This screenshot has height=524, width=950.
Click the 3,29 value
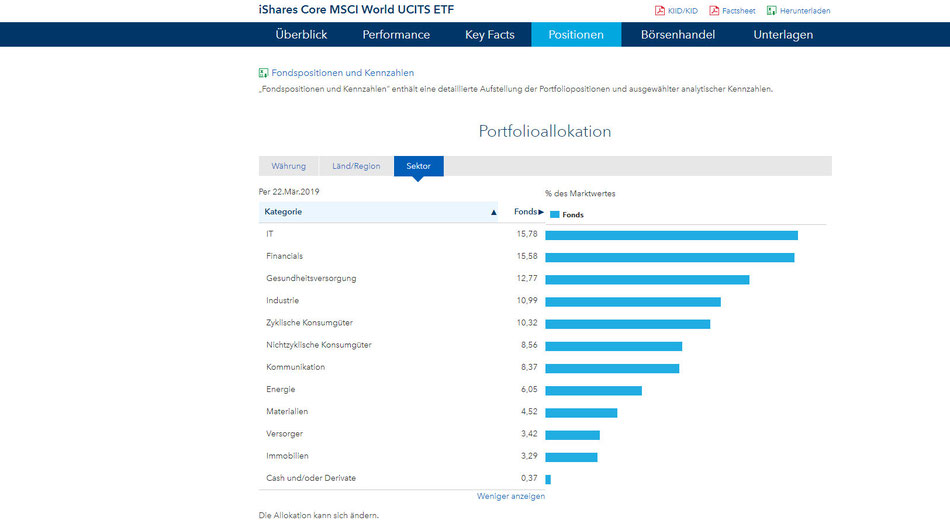[x=529, y=456]
